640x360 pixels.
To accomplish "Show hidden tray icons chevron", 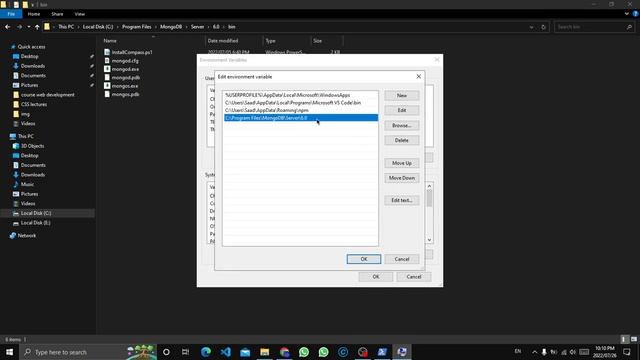I will point(534,352).
